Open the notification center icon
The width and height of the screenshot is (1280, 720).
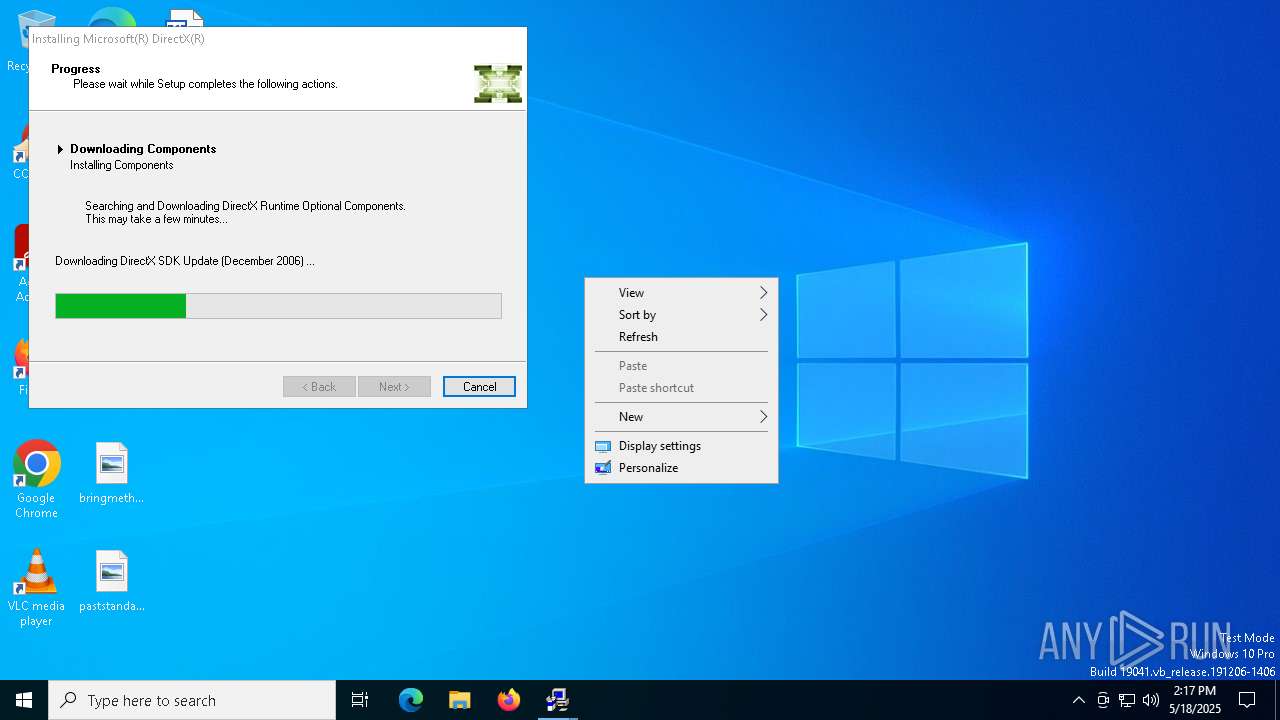click(x=1247, y=700)
